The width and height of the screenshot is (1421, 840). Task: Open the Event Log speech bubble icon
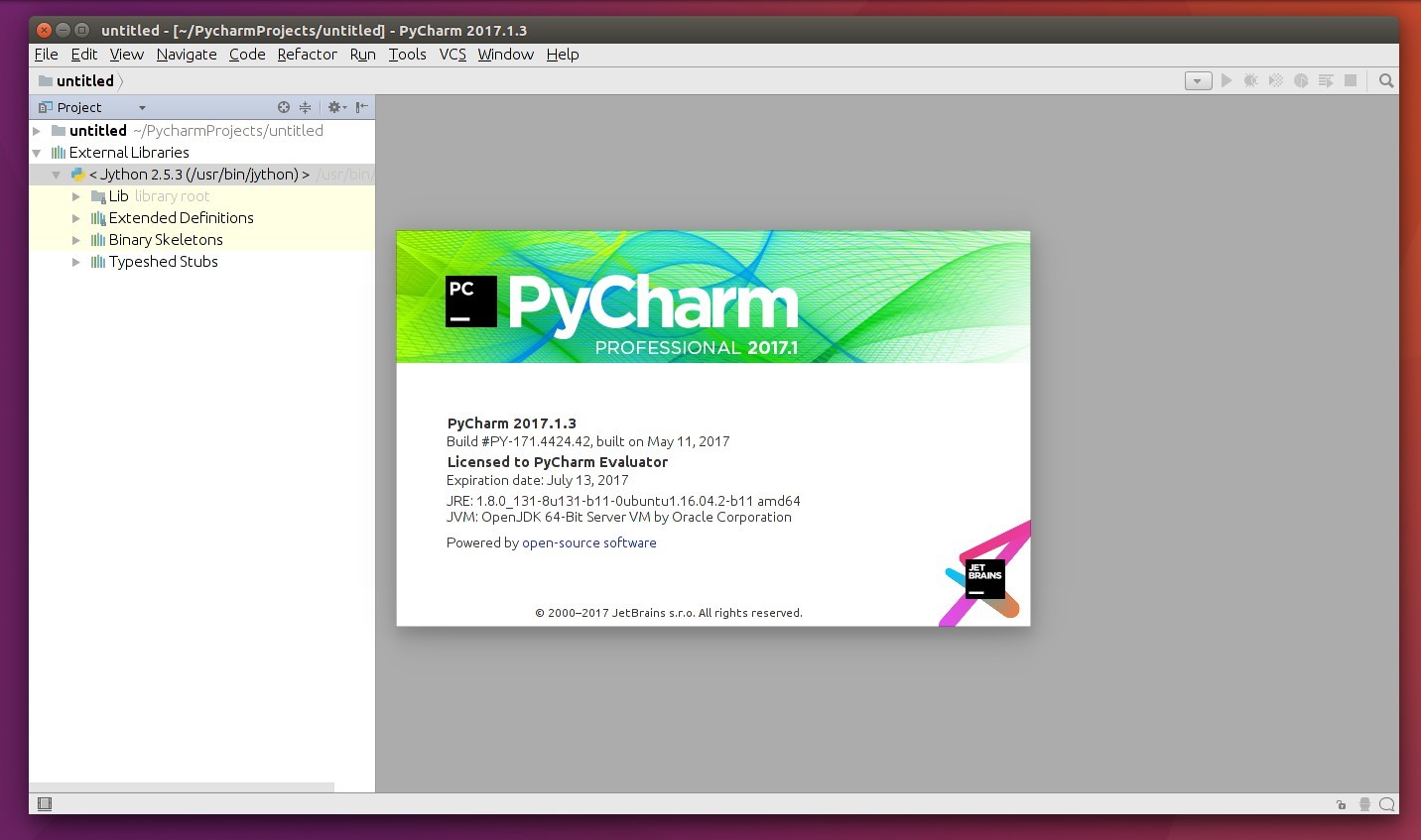click(1387, 804)
